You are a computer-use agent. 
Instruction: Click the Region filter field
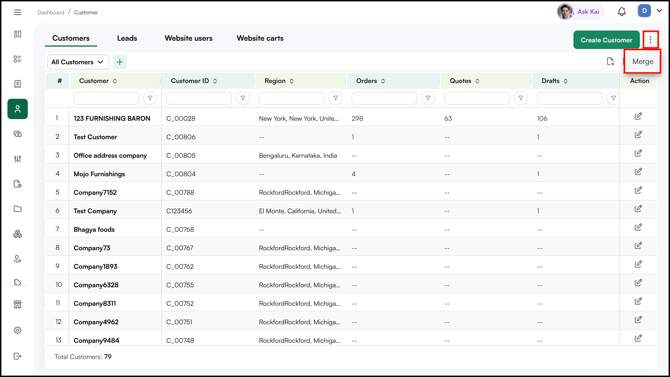[291, 98]
